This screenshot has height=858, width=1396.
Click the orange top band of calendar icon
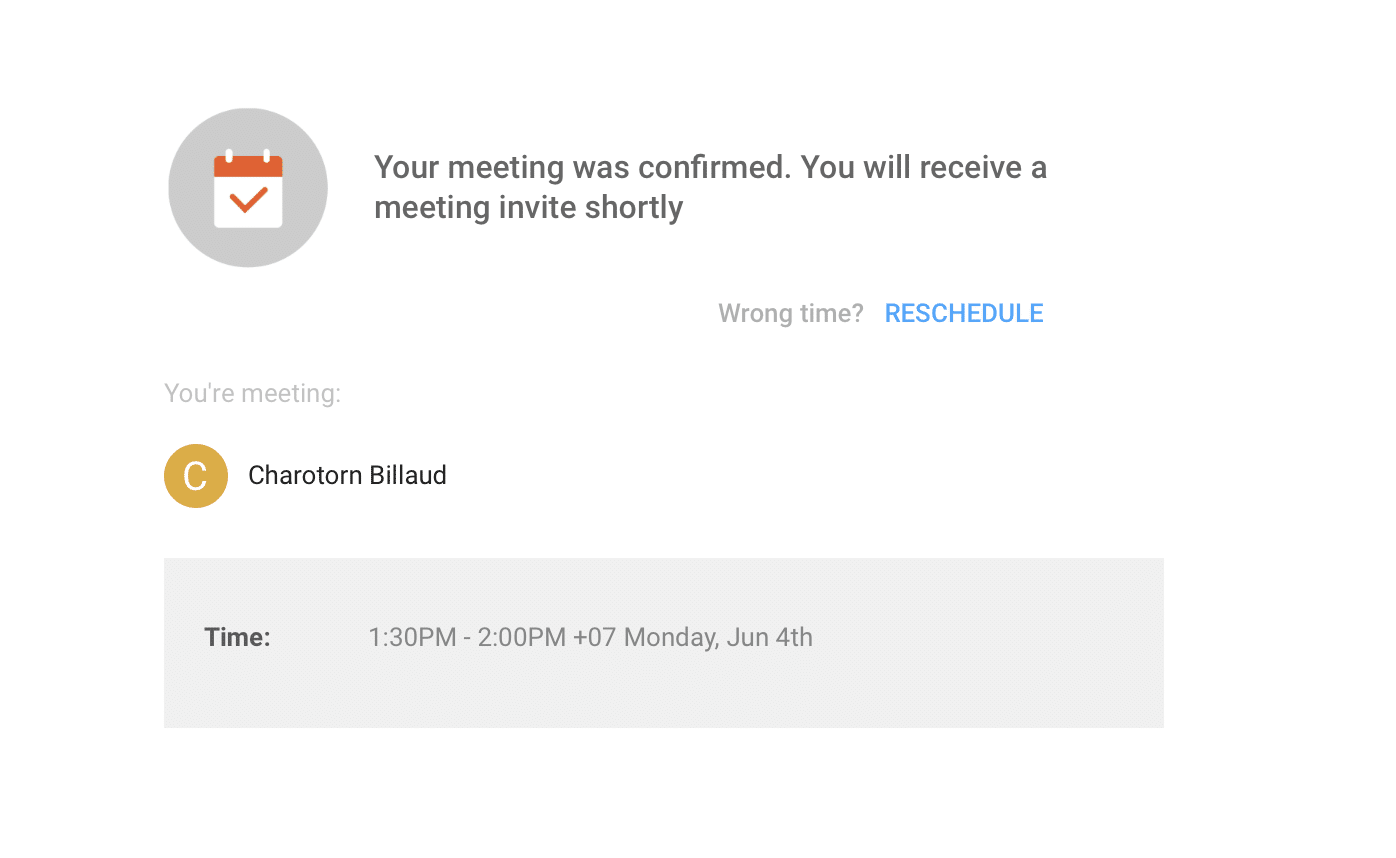[x=248, y=168]
